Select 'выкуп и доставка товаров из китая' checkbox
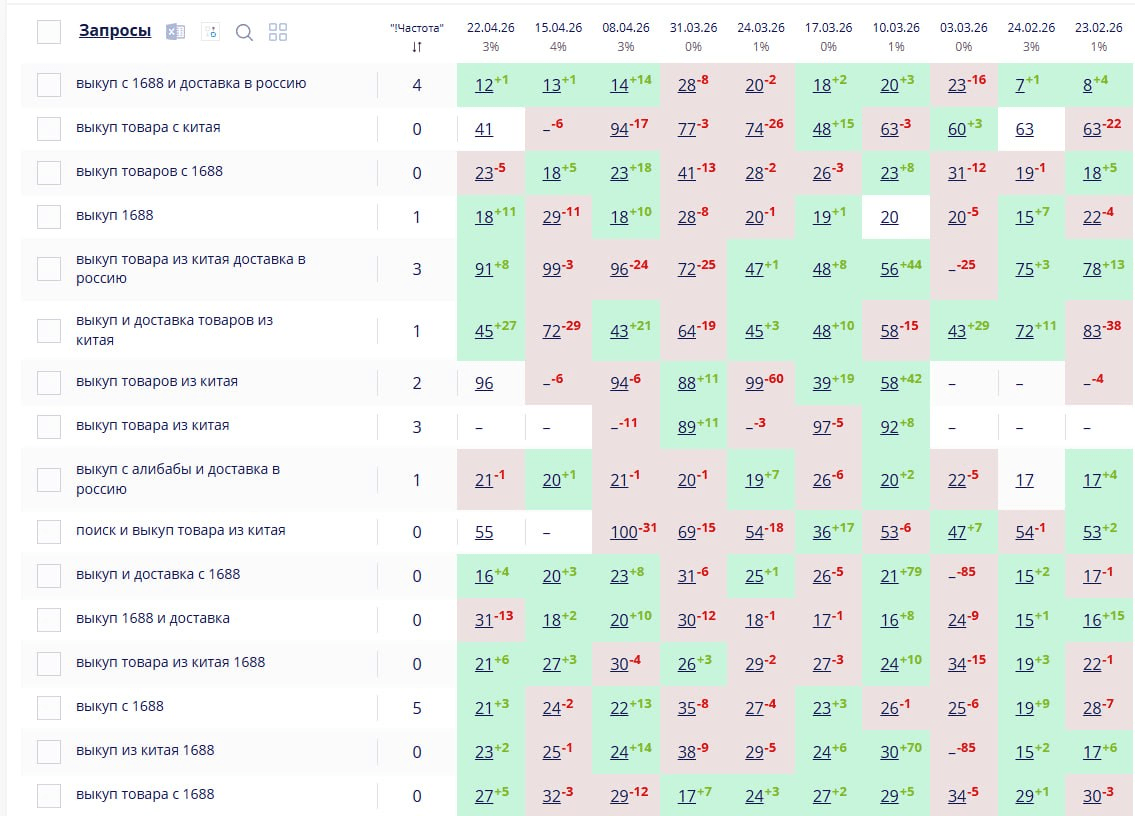This screenshot has height=816, width=1135. click(x=49, y=331)
